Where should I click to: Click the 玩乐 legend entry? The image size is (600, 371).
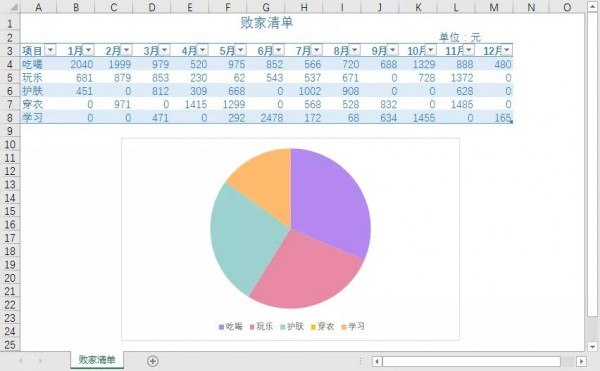(x=261, y=326)
